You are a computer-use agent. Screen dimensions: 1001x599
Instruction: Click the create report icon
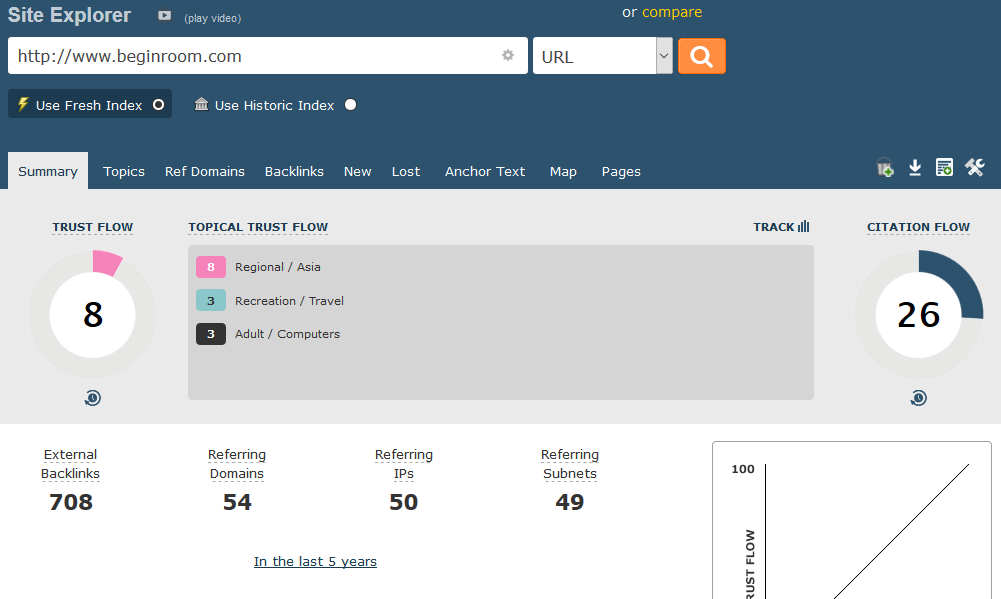tap(944, 167)
